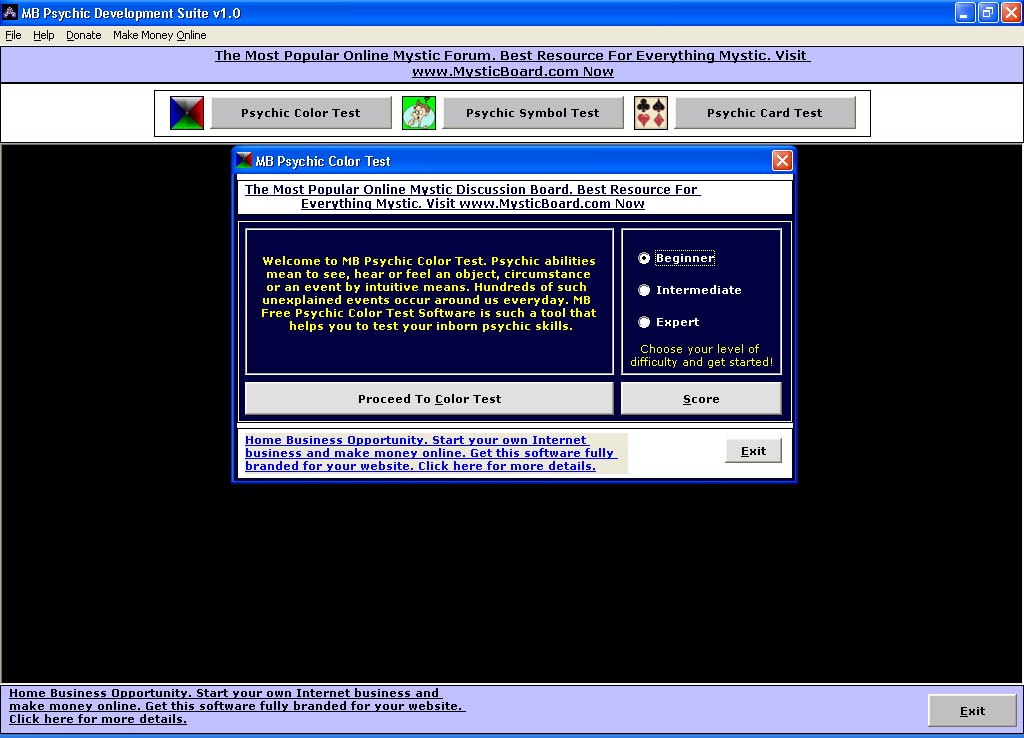
Task: Minimize the Psychic Development Suite window
Action: 965,12
